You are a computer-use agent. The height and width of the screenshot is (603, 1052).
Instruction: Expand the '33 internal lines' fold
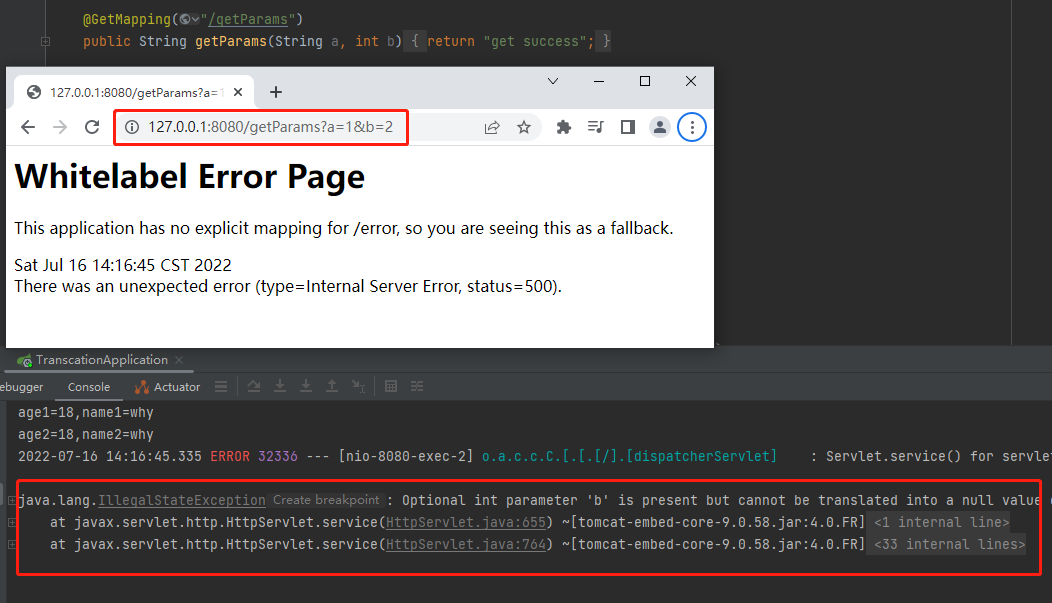(945, 544)
